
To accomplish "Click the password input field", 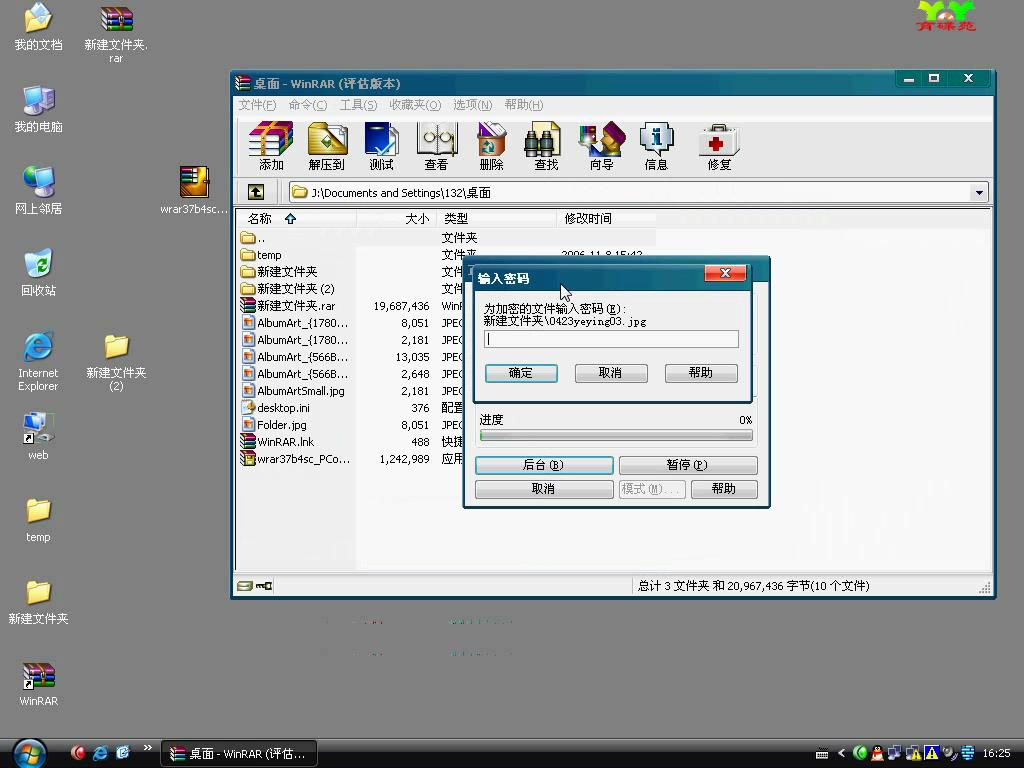I will (611, 339).
